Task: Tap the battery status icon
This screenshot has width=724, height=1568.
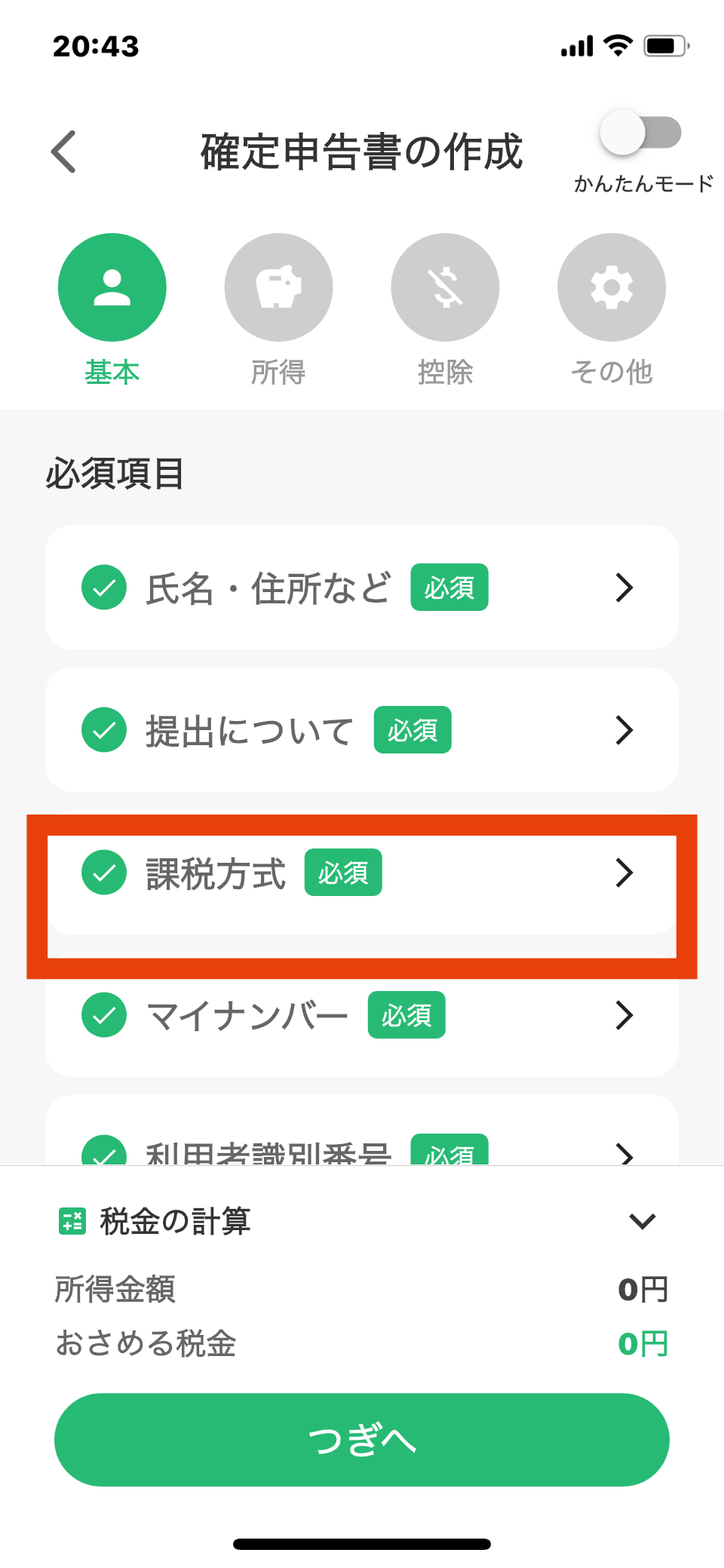Action: point(666,46)
